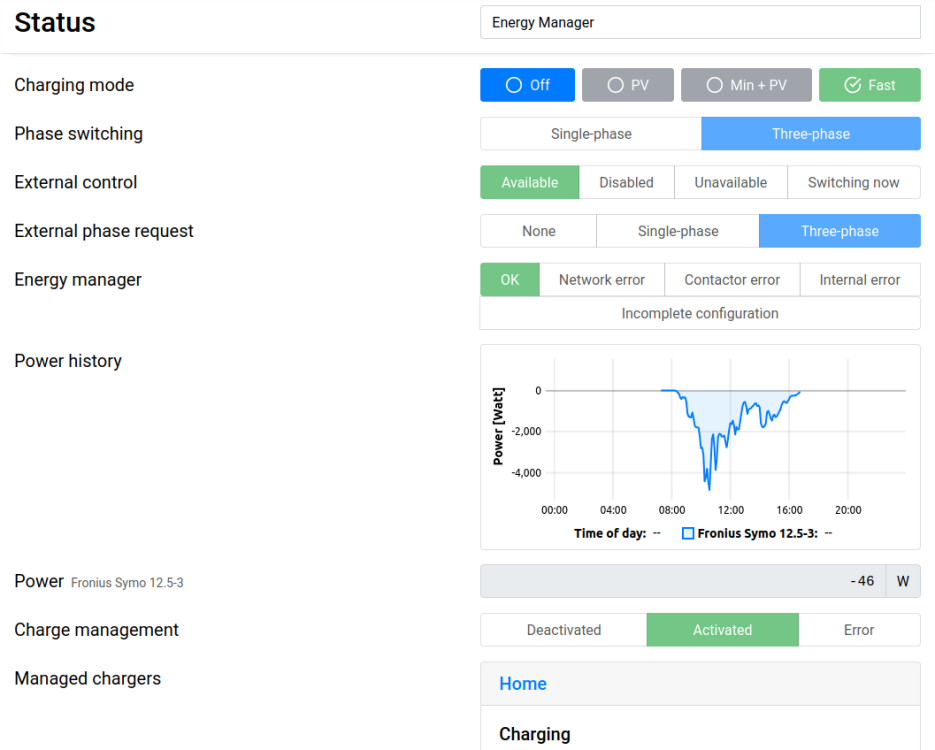The width and height of the screenshot is (935, 750).
Task: Select the Off charging mode
Action: pyautogui.click(x=527, y=85)
